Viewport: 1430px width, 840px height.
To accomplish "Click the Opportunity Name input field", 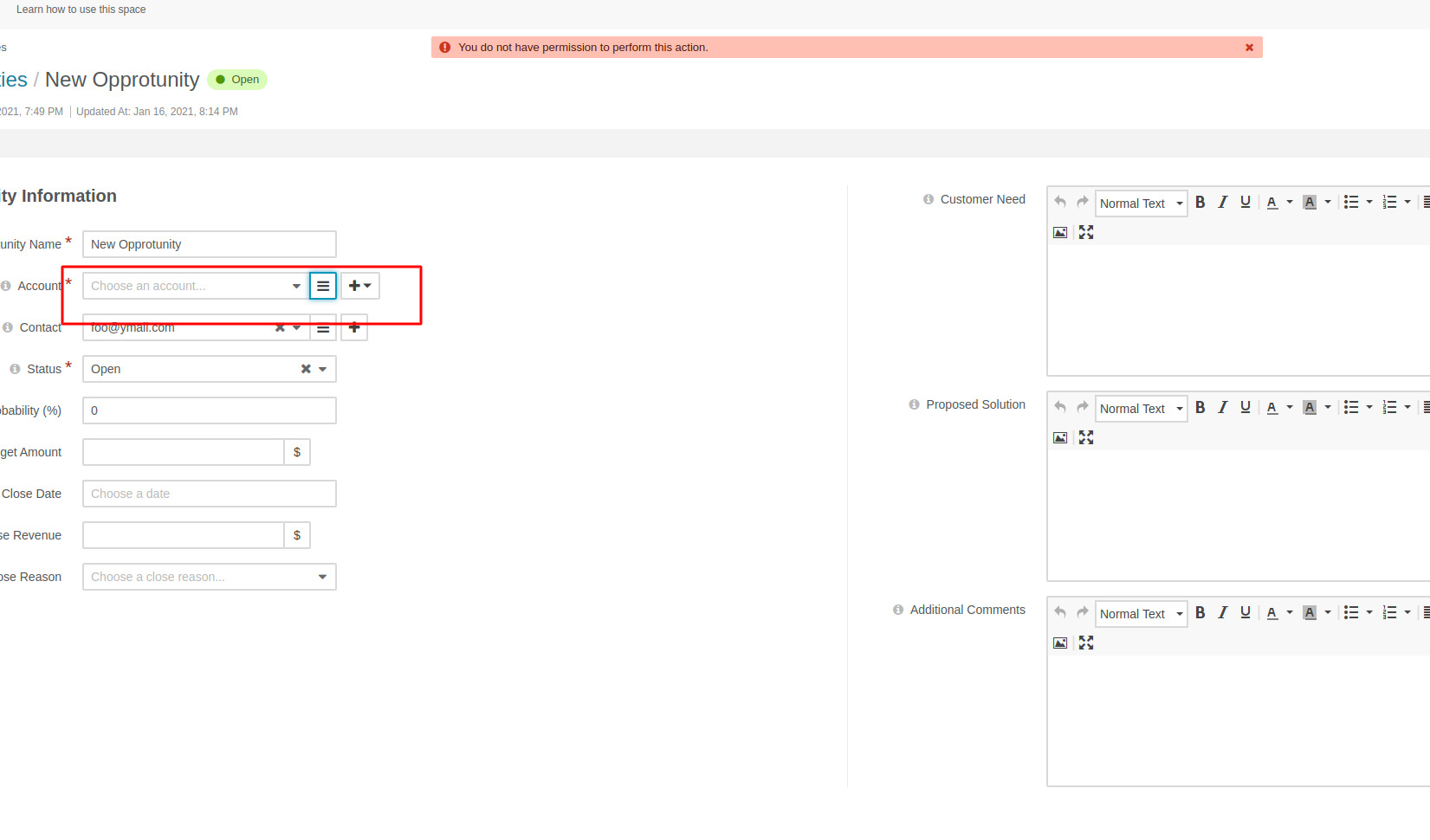I will [210, 244].
